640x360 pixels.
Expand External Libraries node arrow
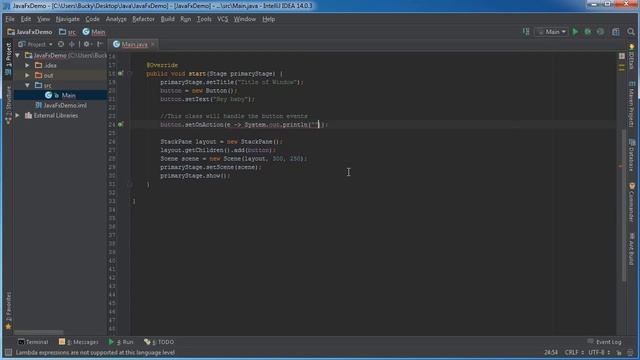point(18,116)
